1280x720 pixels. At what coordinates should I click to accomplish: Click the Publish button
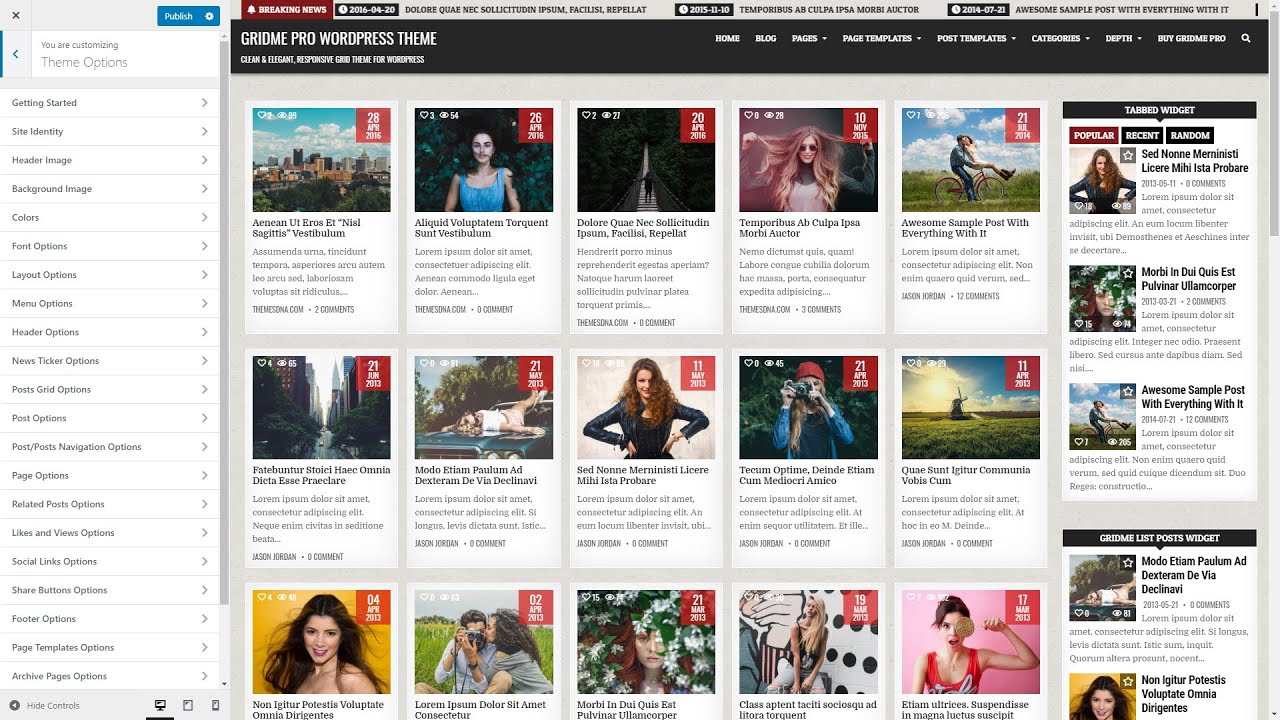click(178, 16)
